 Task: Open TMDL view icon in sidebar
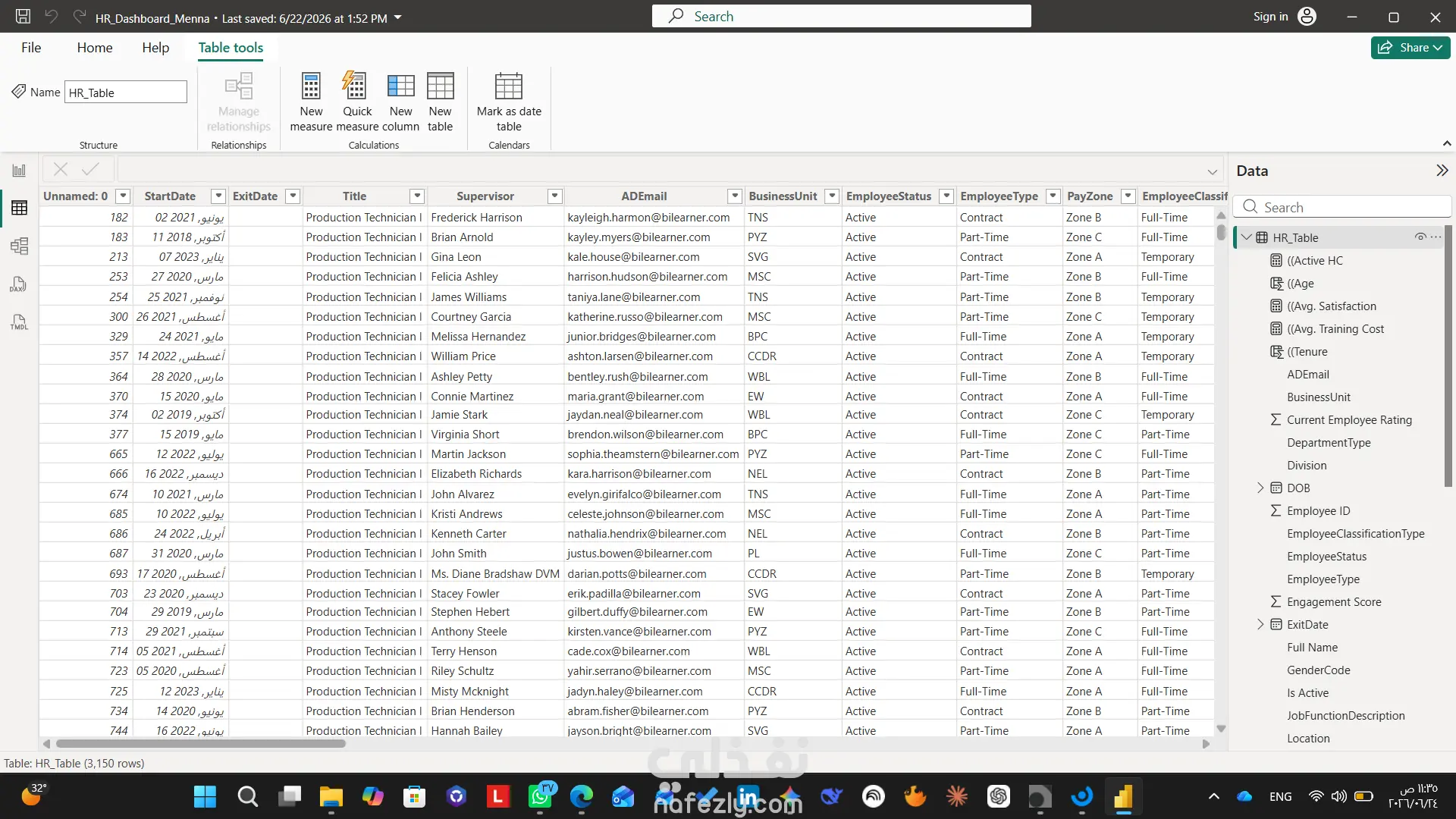tap(19, 322)
